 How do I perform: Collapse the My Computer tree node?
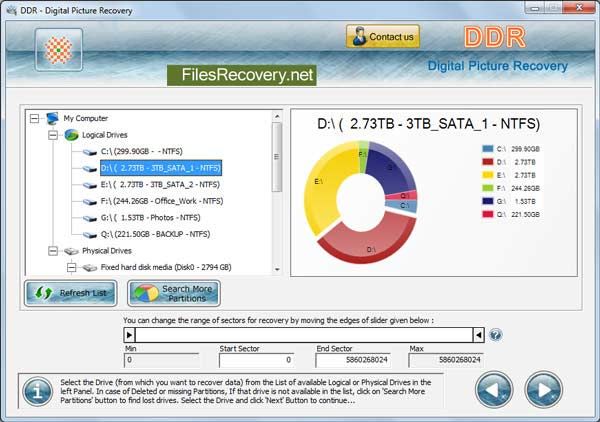(x=34, y=118)
